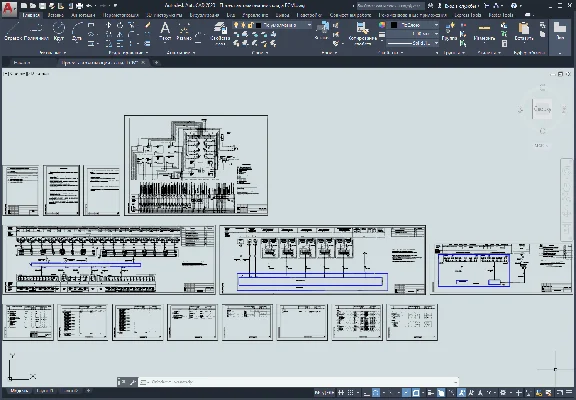This screenshot has width=576, height=400.
Task: Click the rotate tool in Редактирование panel
Action: point(120,25)
